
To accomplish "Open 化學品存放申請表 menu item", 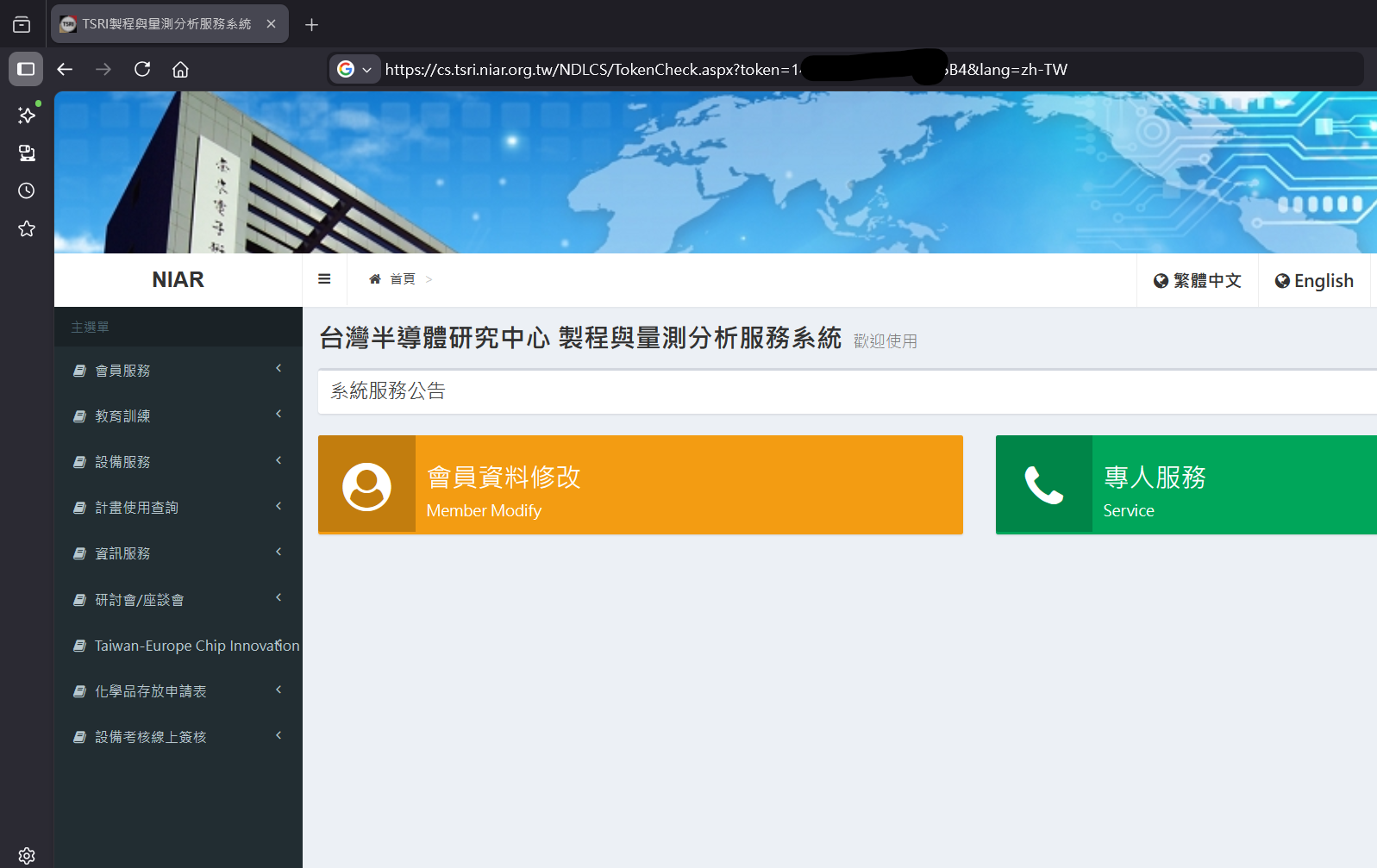I will pyautogui.click(x=178, y=691).
